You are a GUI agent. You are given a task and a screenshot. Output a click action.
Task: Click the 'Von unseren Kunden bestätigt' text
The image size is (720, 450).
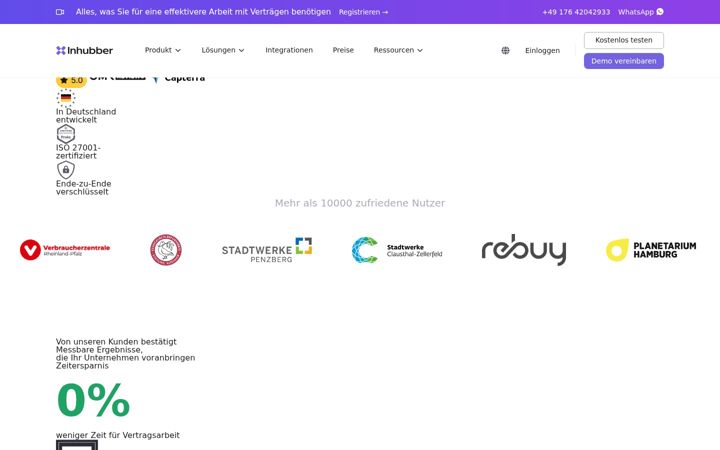(116, 342)
